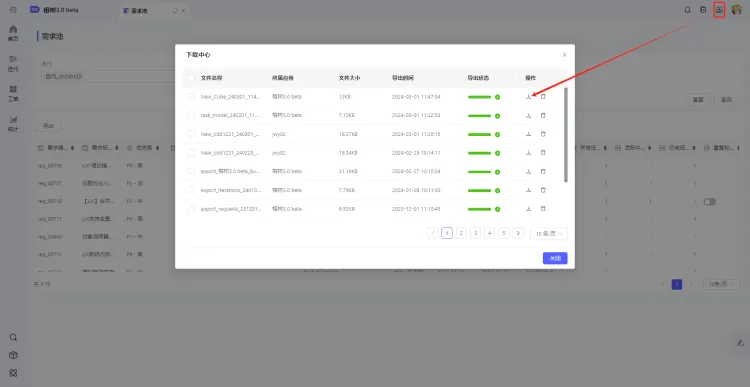Go to page 2 of download list
The height and width of the screenshot is (387, 750).
461,233
